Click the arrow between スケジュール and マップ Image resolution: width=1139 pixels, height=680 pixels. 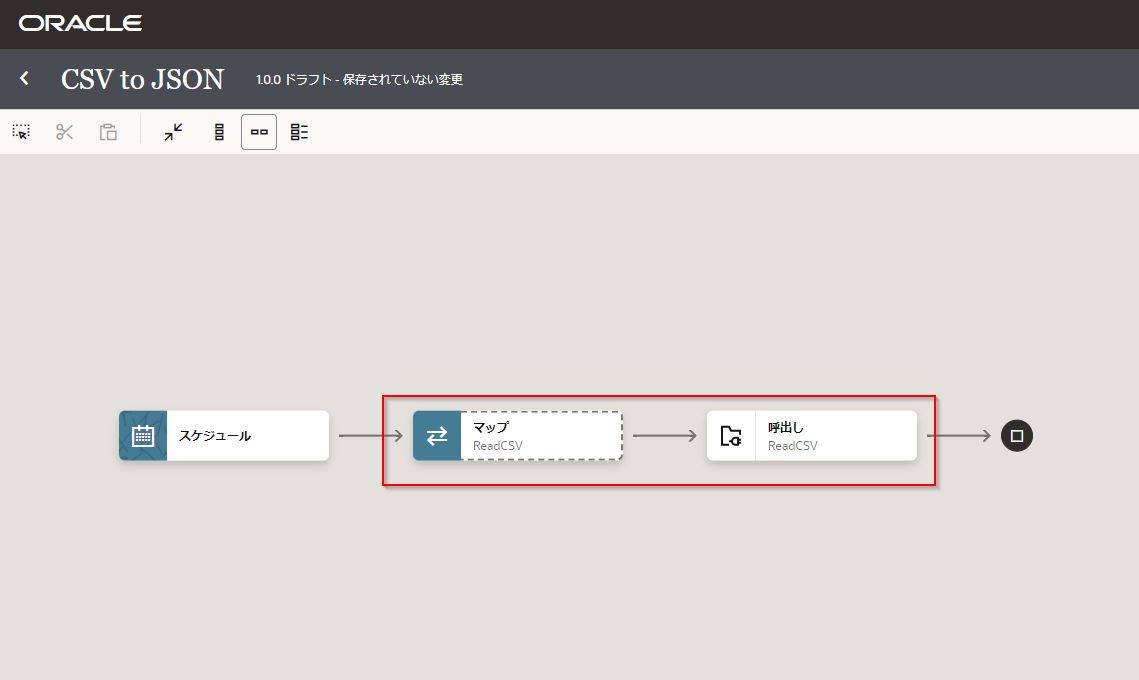tap(370, 436)
